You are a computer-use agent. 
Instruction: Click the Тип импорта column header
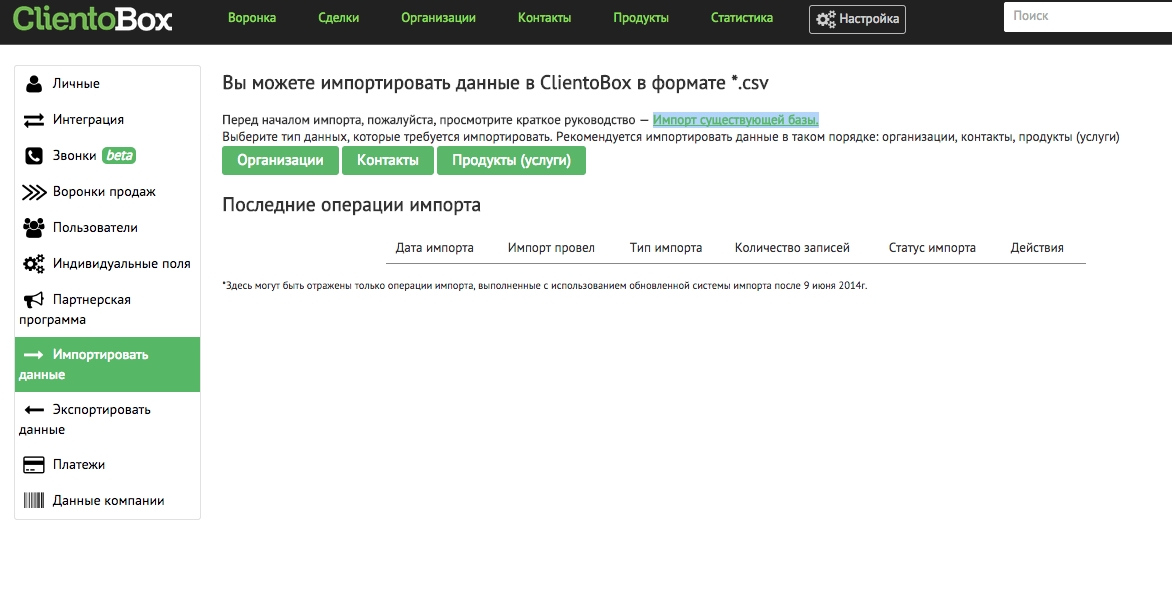666,248
